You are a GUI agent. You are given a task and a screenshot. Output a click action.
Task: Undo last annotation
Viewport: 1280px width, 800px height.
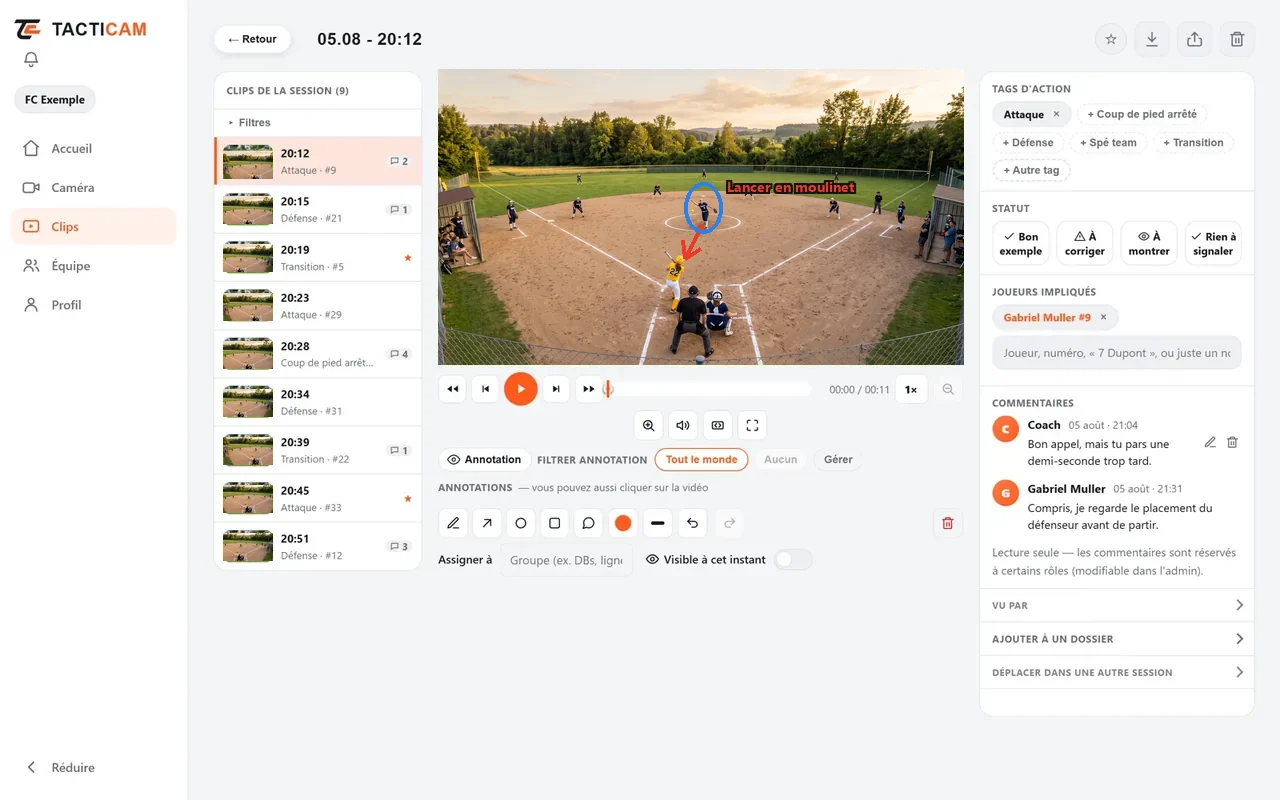pos(692,523)
